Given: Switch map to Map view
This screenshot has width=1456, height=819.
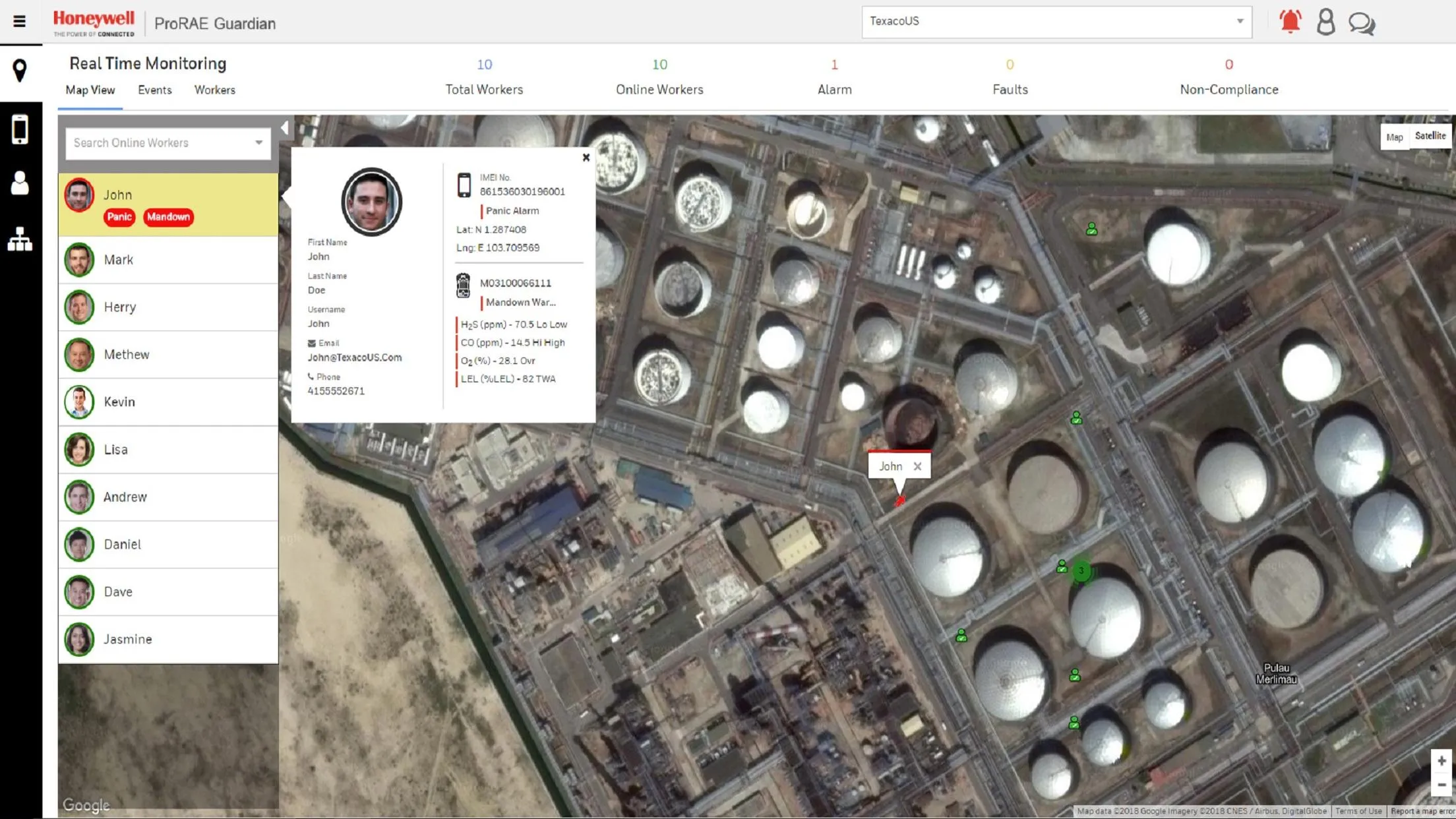Looking at the screenshot, I should click(x=1394, y=137).
